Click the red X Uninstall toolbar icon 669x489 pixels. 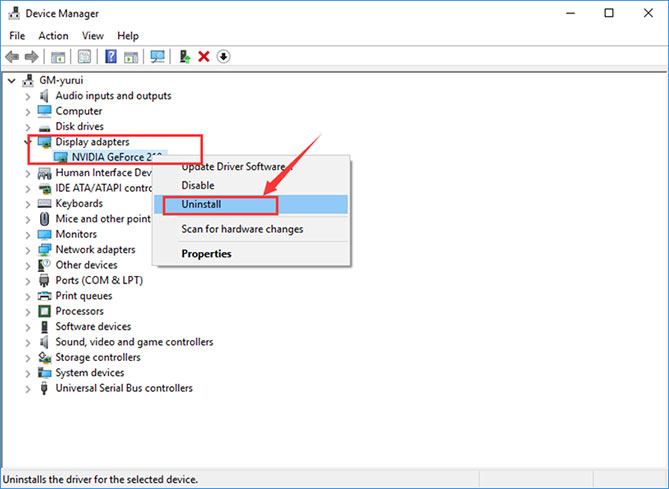point(204,57)
